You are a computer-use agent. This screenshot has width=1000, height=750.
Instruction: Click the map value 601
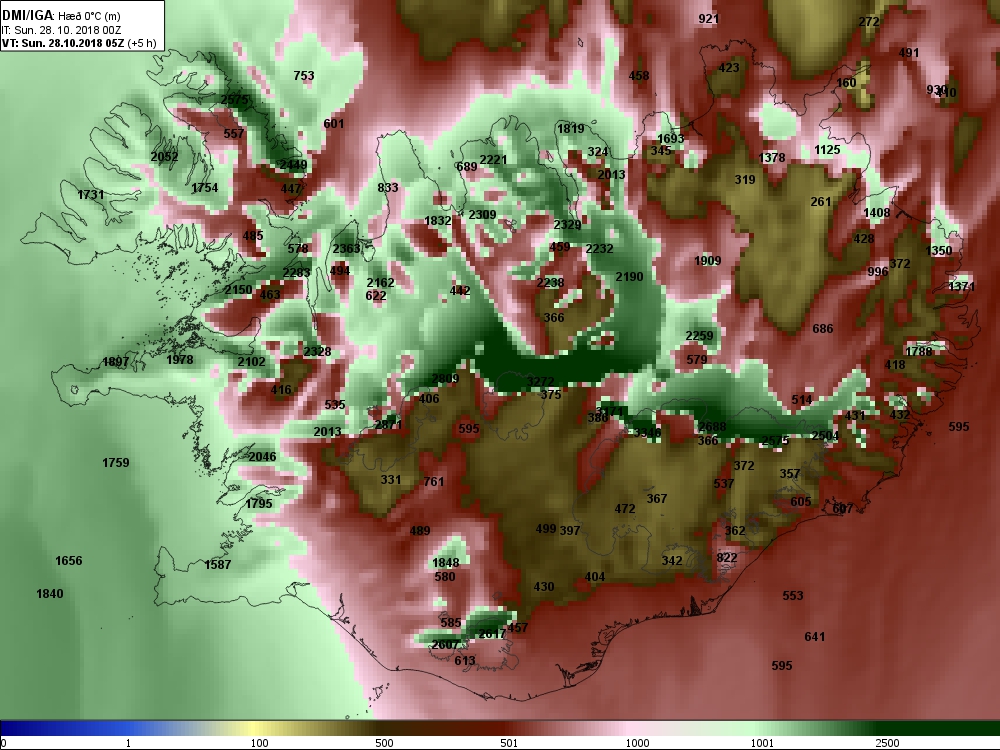coord(334,124)
